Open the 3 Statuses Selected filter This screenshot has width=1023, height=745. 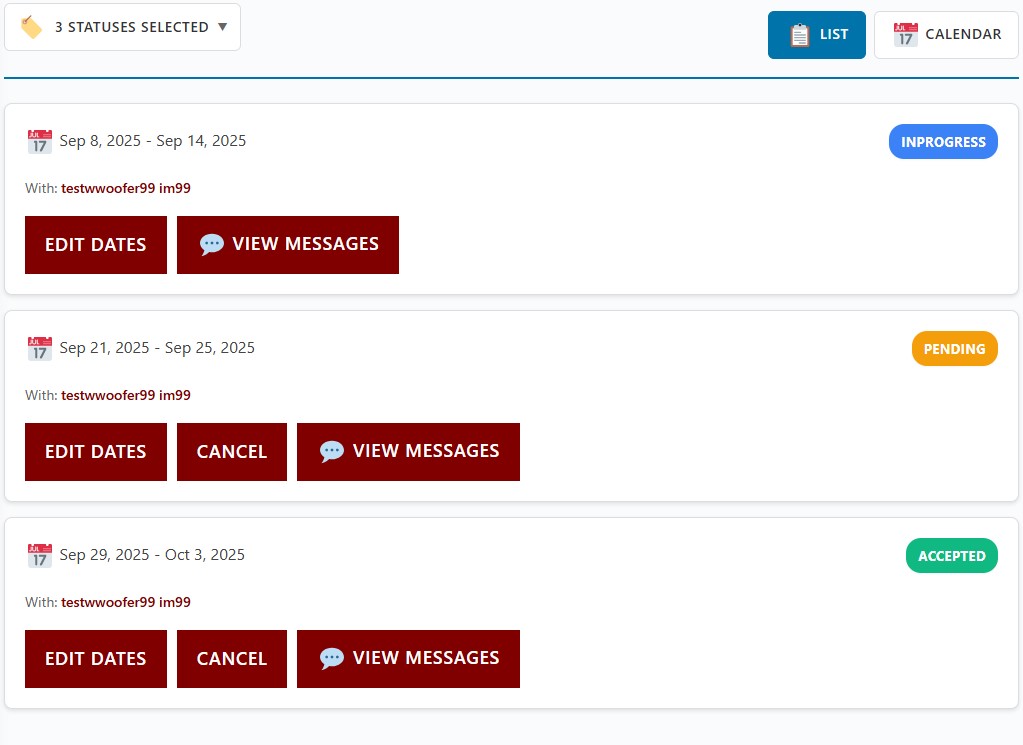coord(123,27)
